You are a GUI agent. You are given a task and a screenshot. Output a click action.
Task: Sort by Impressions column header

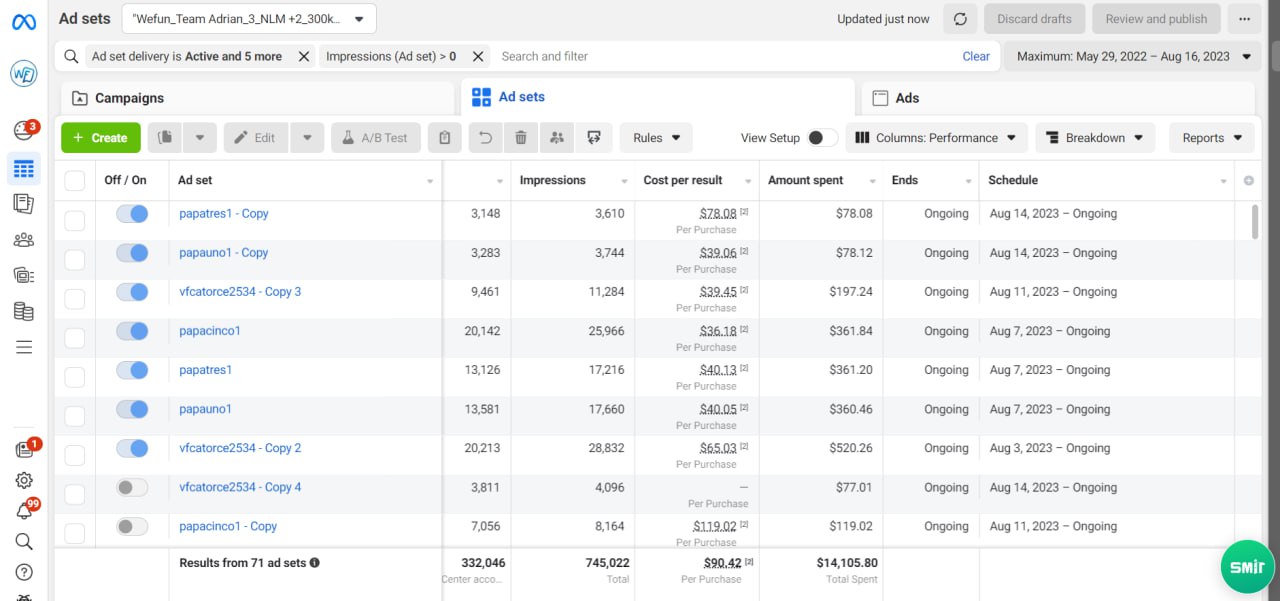click(x=553, y=180)
